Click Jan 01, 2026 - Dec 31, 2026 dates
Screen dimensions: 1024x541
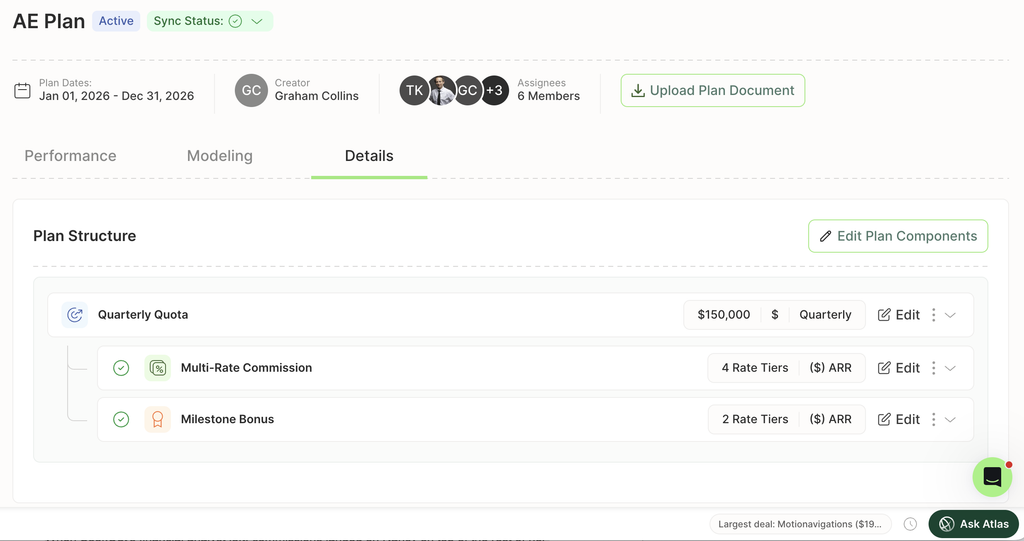click(116, 96)
